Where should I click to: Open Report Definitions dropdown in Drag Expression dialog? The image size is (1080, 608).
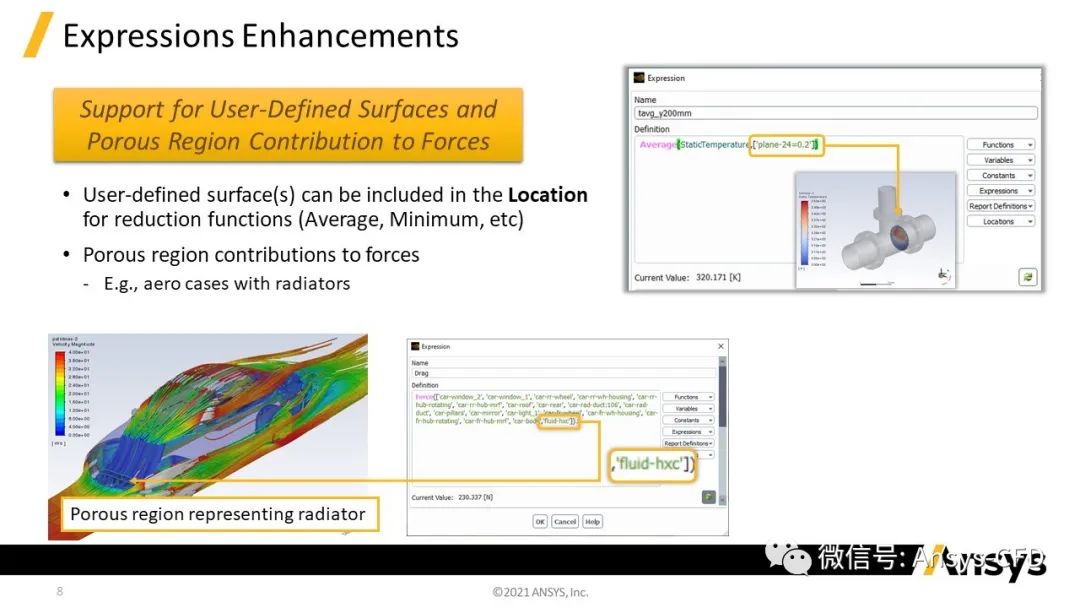point(688,443)
